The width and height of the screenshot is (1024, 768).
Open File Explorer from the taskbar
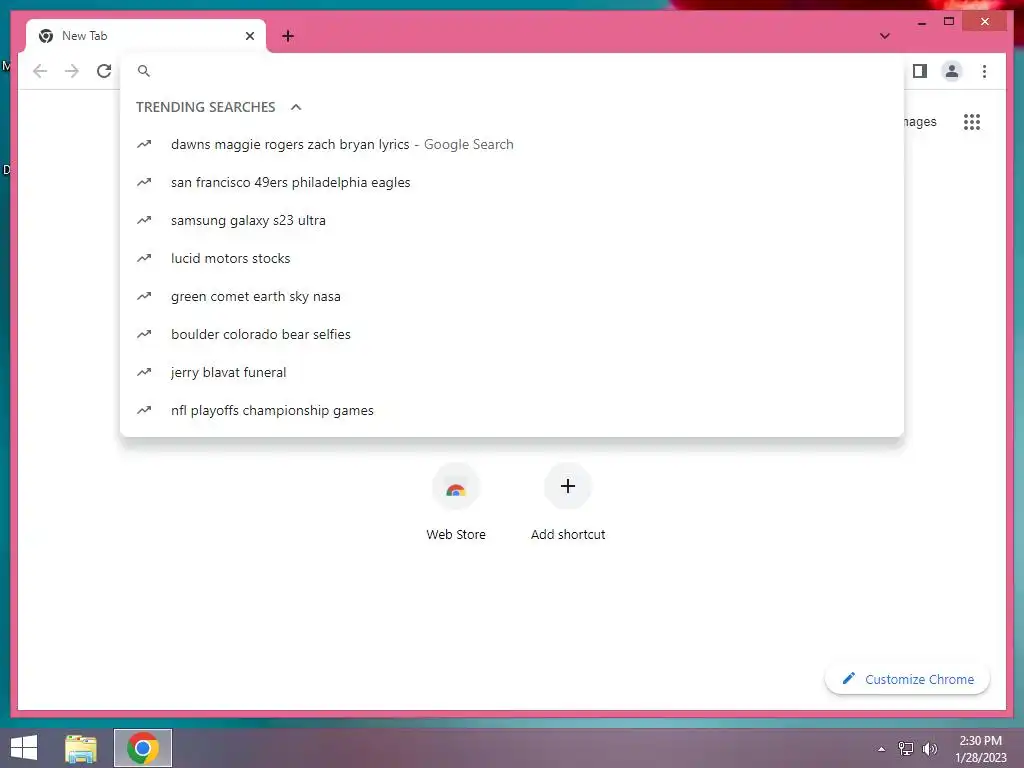pos(81,748)
